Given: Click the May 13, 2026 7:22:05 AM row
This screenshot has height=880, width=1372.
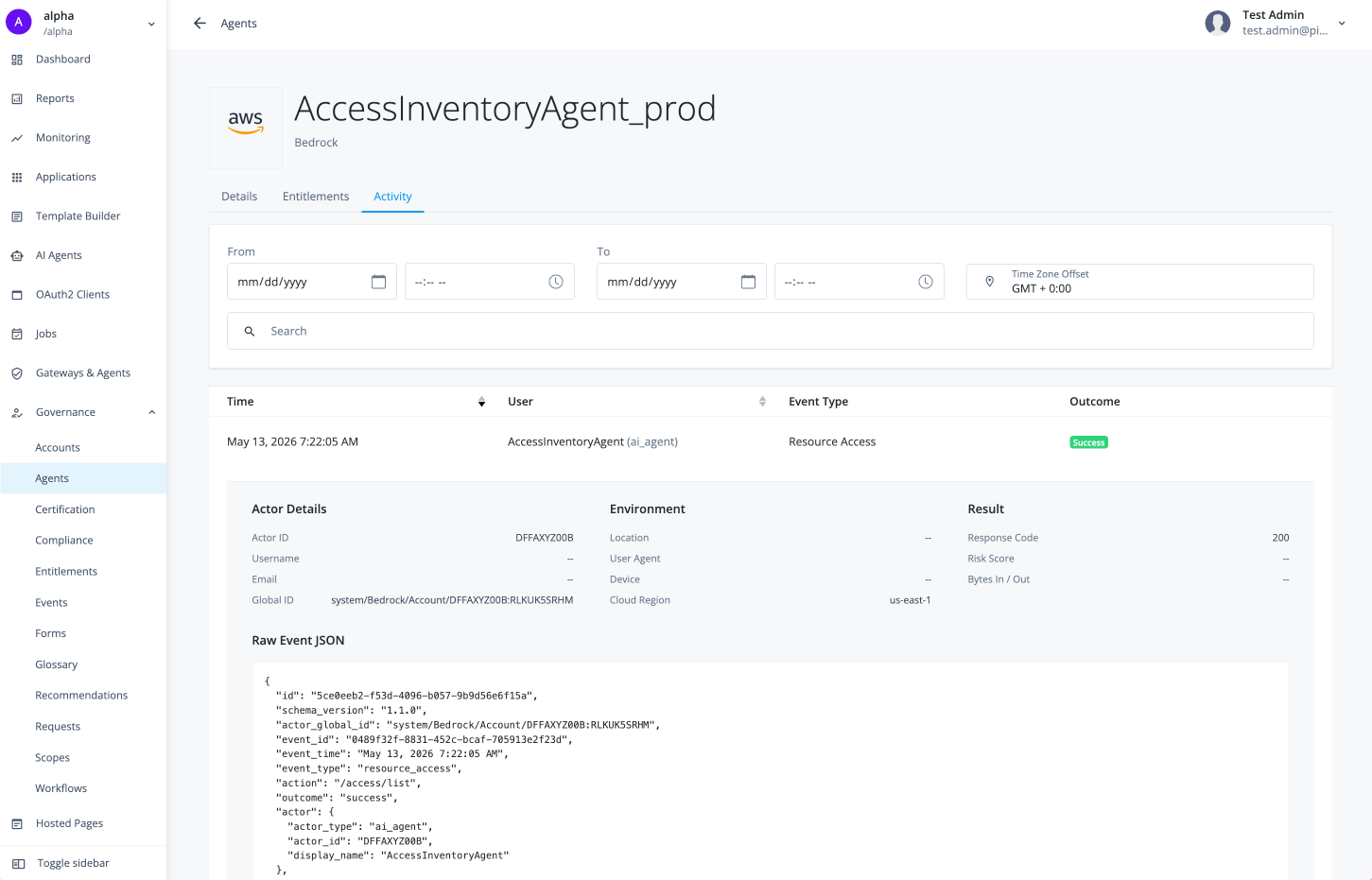Looking at the screenshot, I should [771, 441].
